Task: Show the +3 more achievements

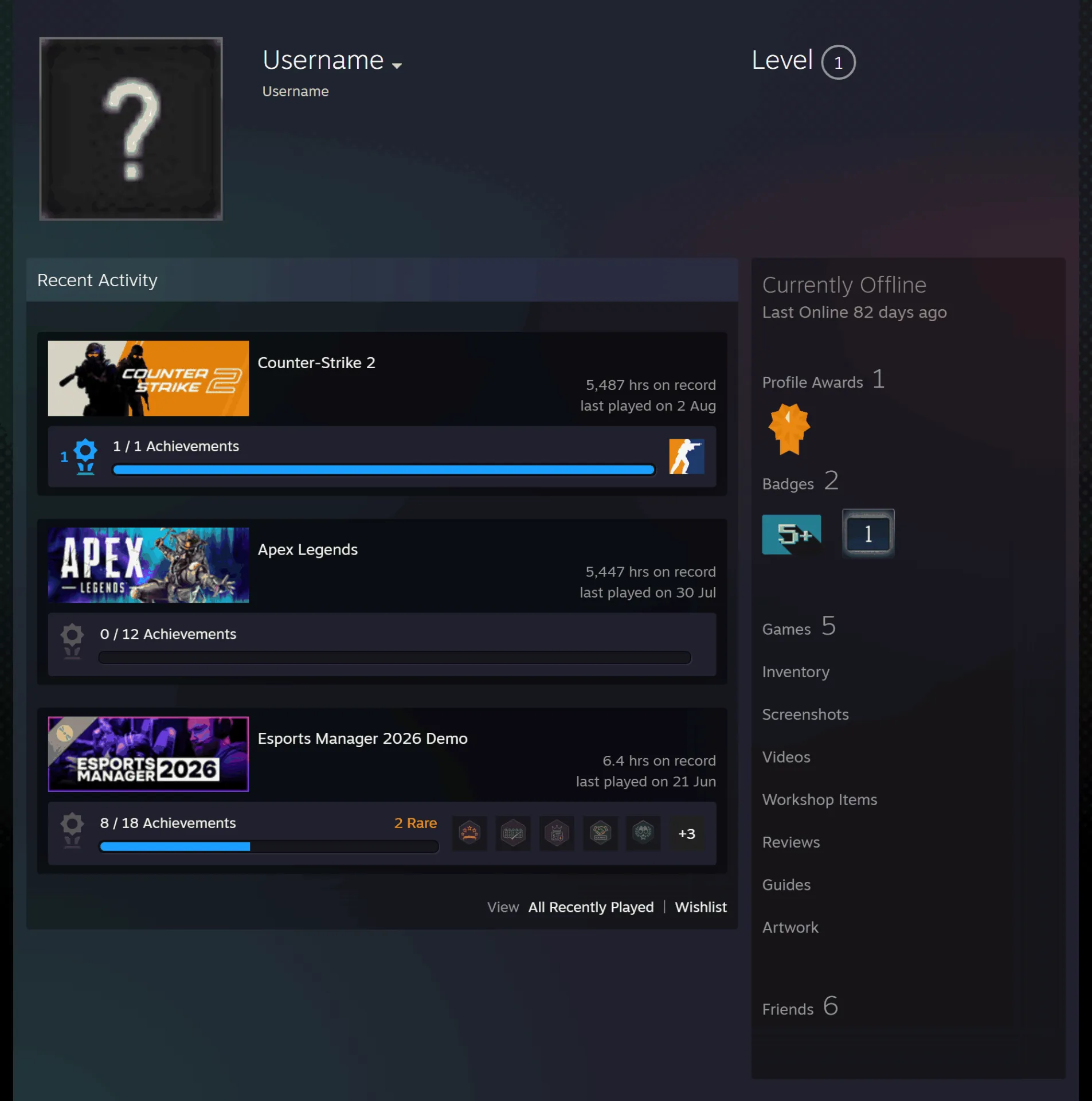Action: coord(687,833)
